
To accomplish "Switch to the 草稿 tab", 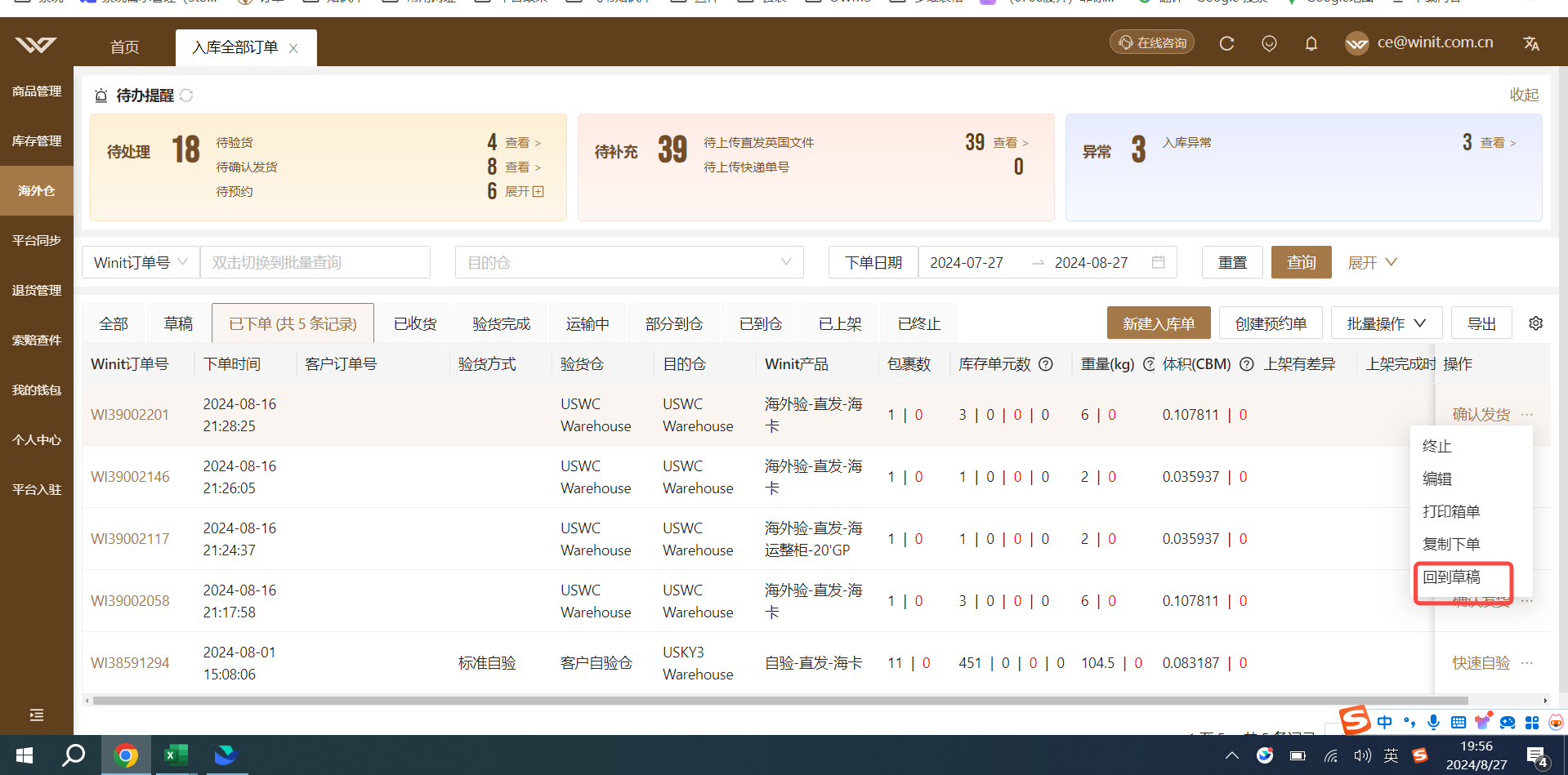I will (x=178, y=323).
